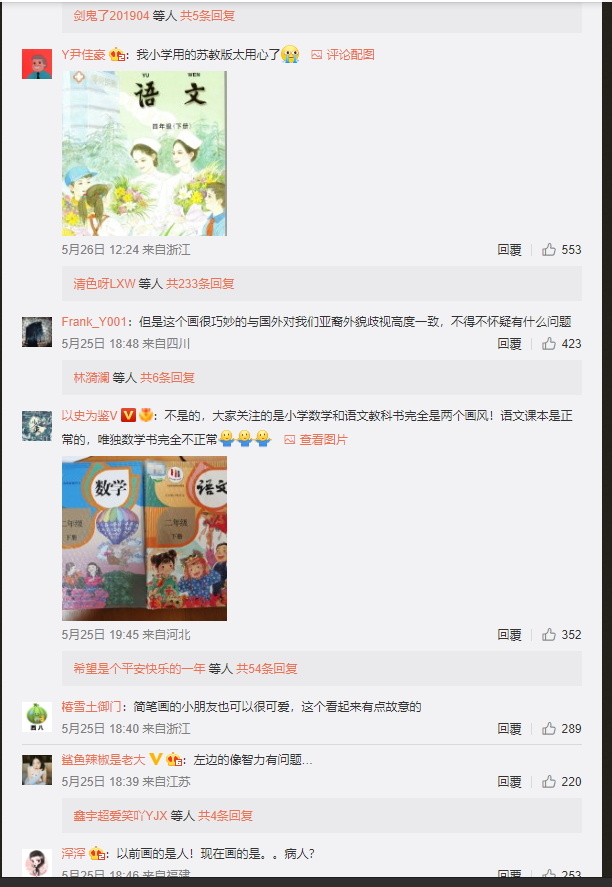
Task: Open 希望是个平安快乐的一年 user link
Action: pos(139,669)
